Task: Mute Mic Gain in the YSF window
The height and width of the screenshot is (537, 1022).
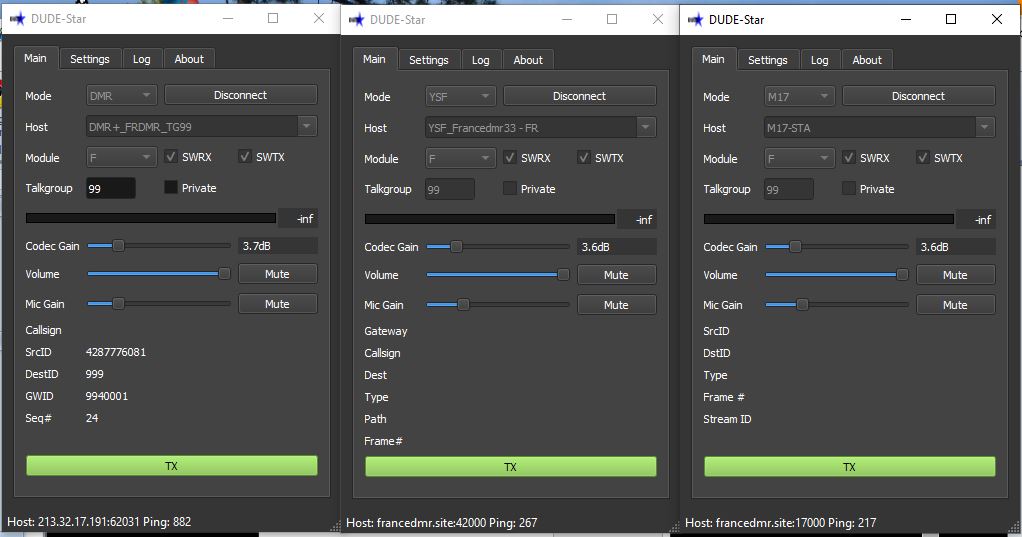Action: pyautogui.click(x=617, y=306)
